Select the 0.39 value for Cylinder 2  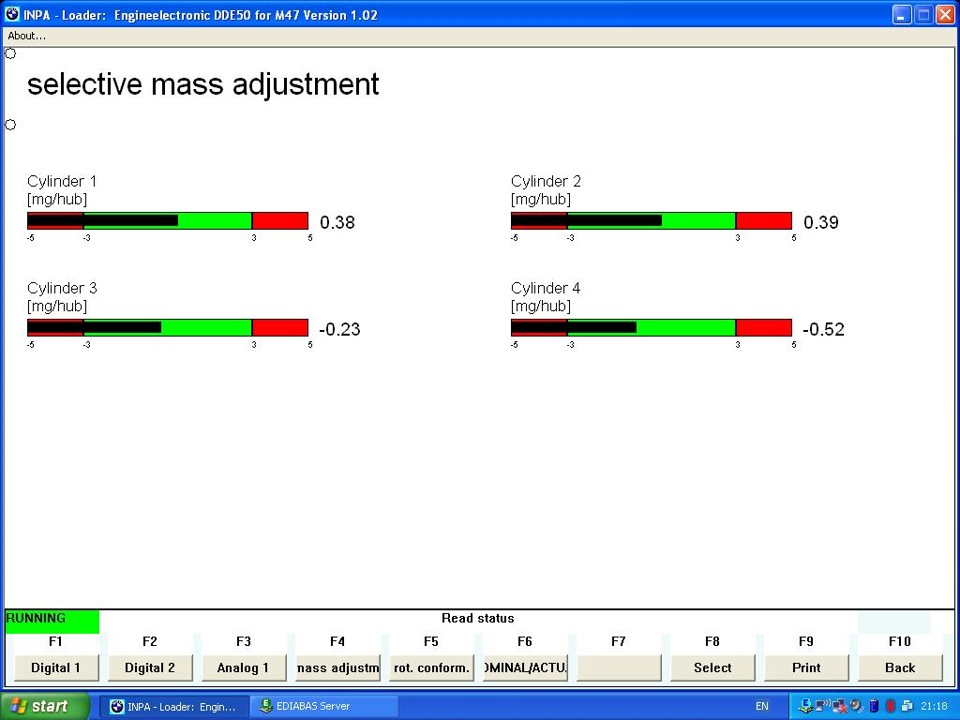[x=821, y=222]
